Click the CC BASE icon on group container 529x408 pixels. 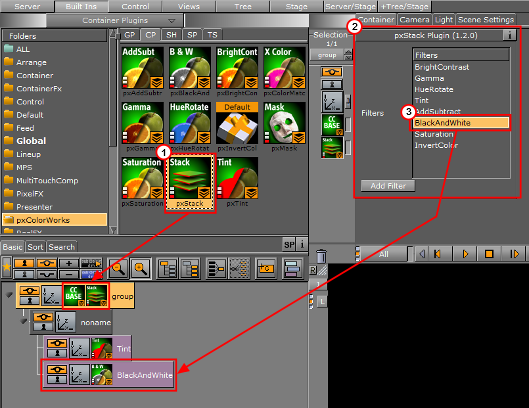[74, 295]
